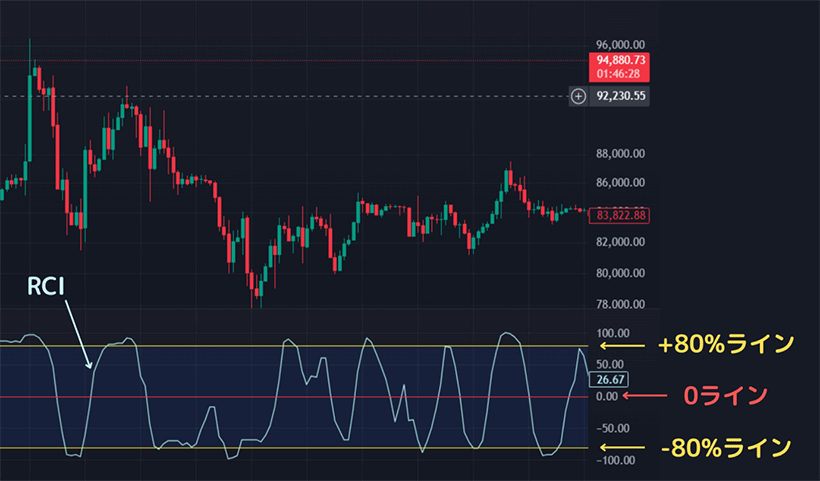Select the +80%ライン yellow text label
The image size is (820, 481).
(x=725, y=345)
